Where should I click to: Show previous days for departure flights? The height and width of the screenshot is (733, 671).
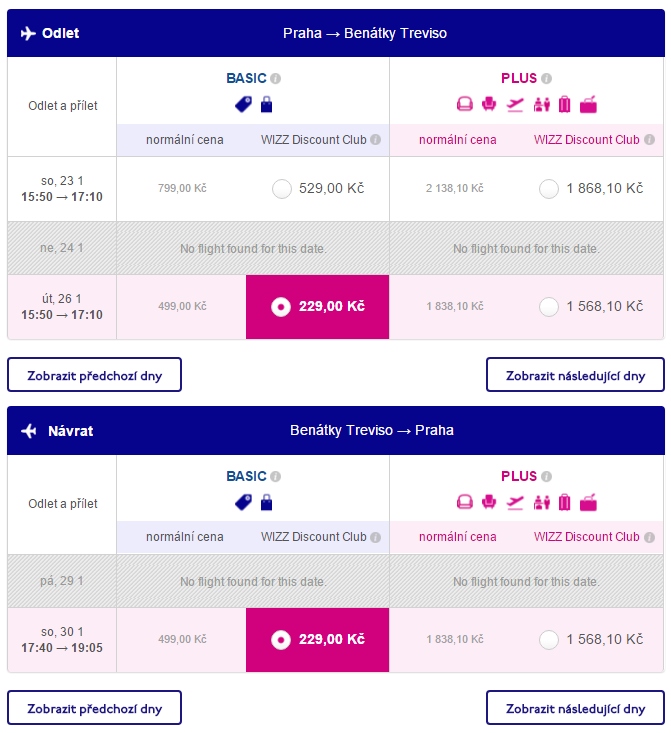(94, 375)
